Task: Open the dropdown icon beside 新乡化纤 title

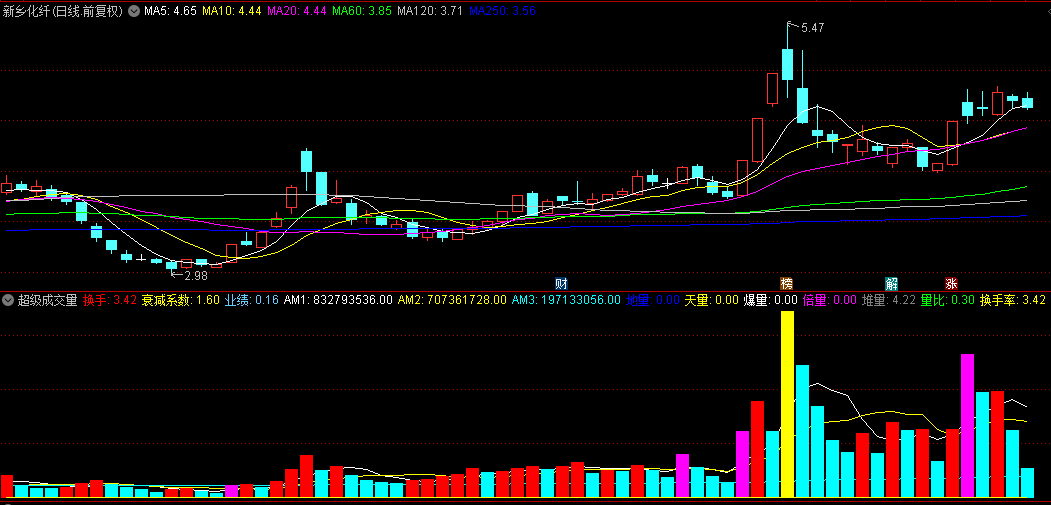Action: pos(133,11)
